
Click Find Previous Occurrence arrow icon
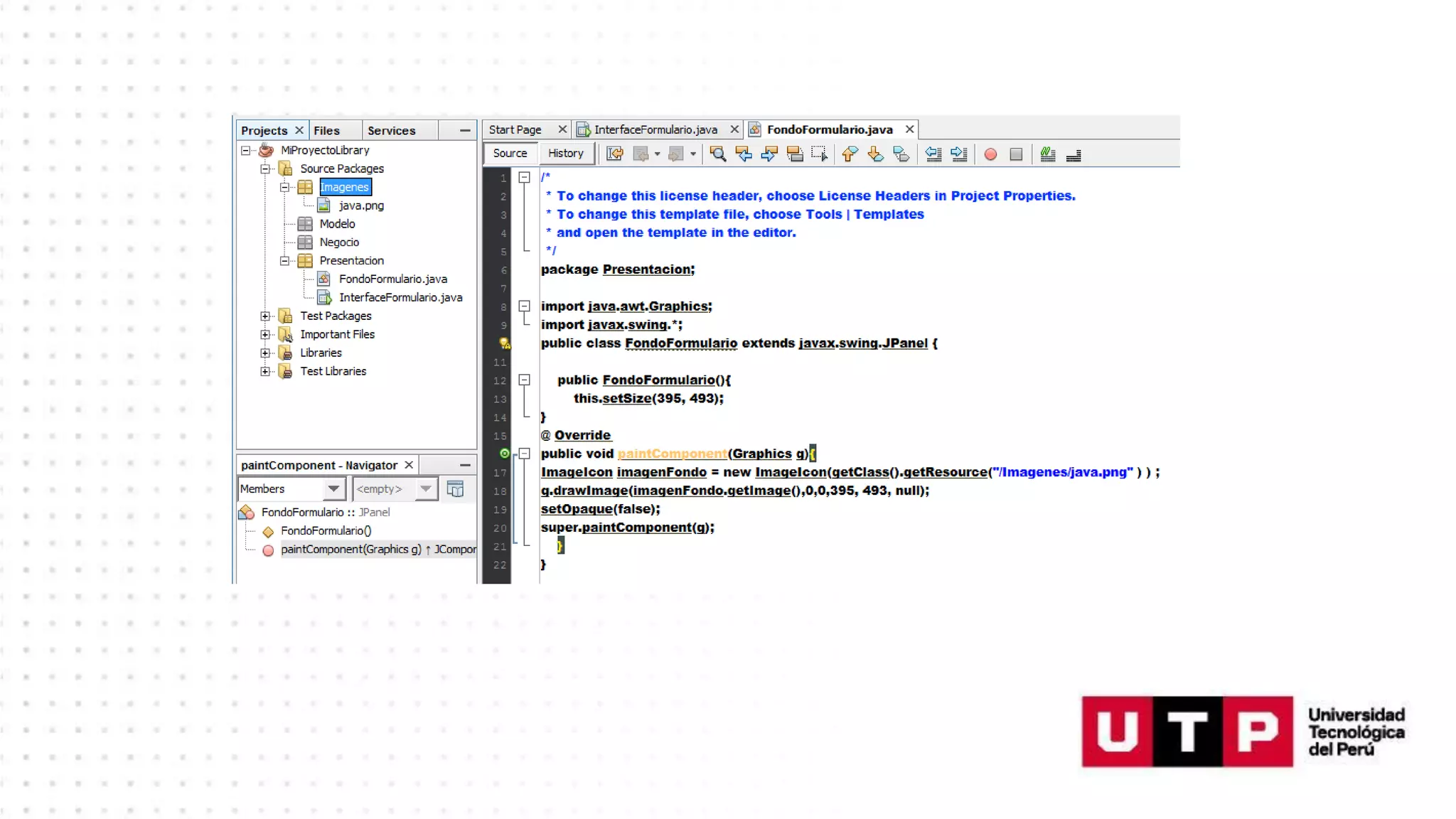click(x=744, y=154)
